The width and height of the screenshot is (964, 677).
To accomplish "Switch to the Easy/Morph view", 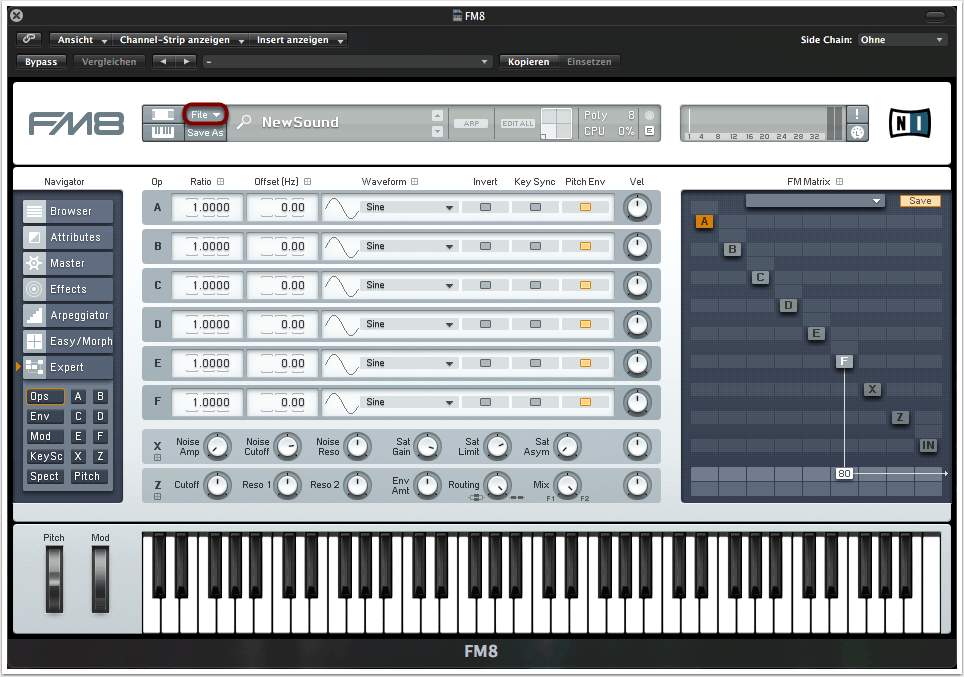I will [x=68, y=341].
